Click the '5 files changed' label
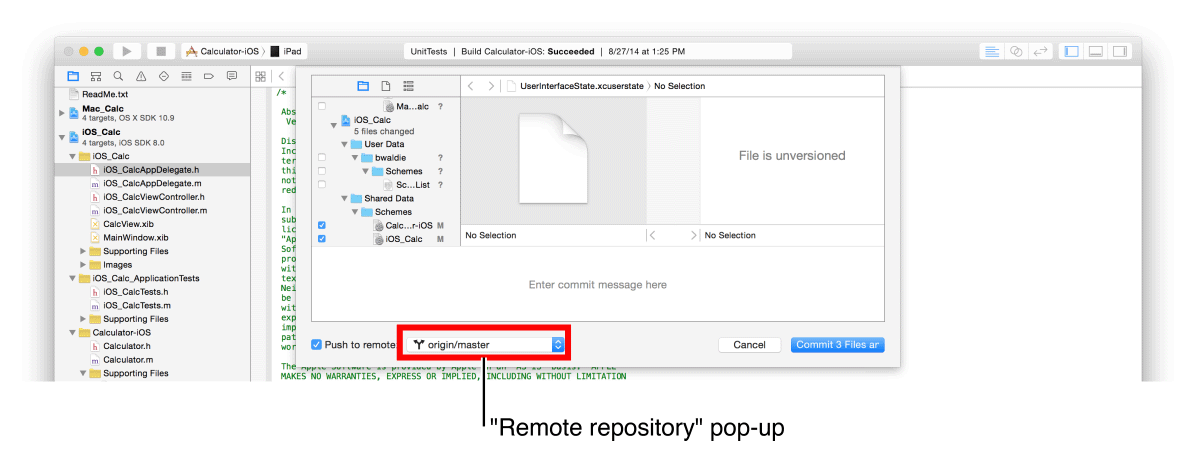1196x459 pixels. pyautogui.click(x=384, y=131)
